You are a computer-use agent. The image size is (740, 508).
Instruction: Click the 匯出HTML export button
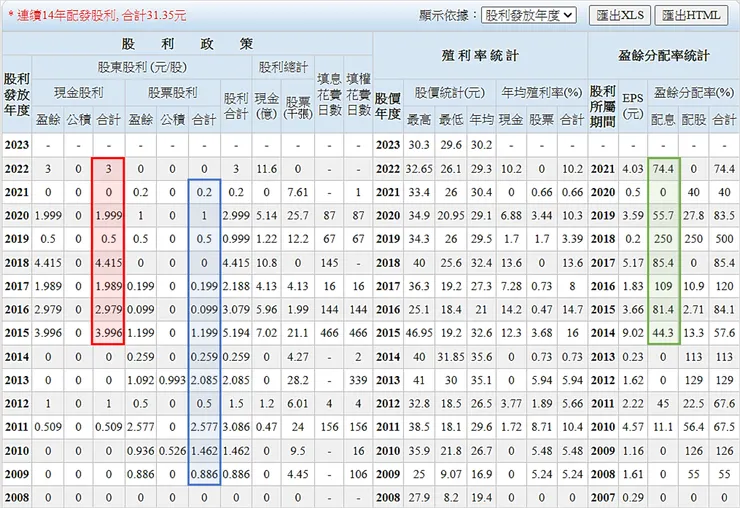point(691,16)
